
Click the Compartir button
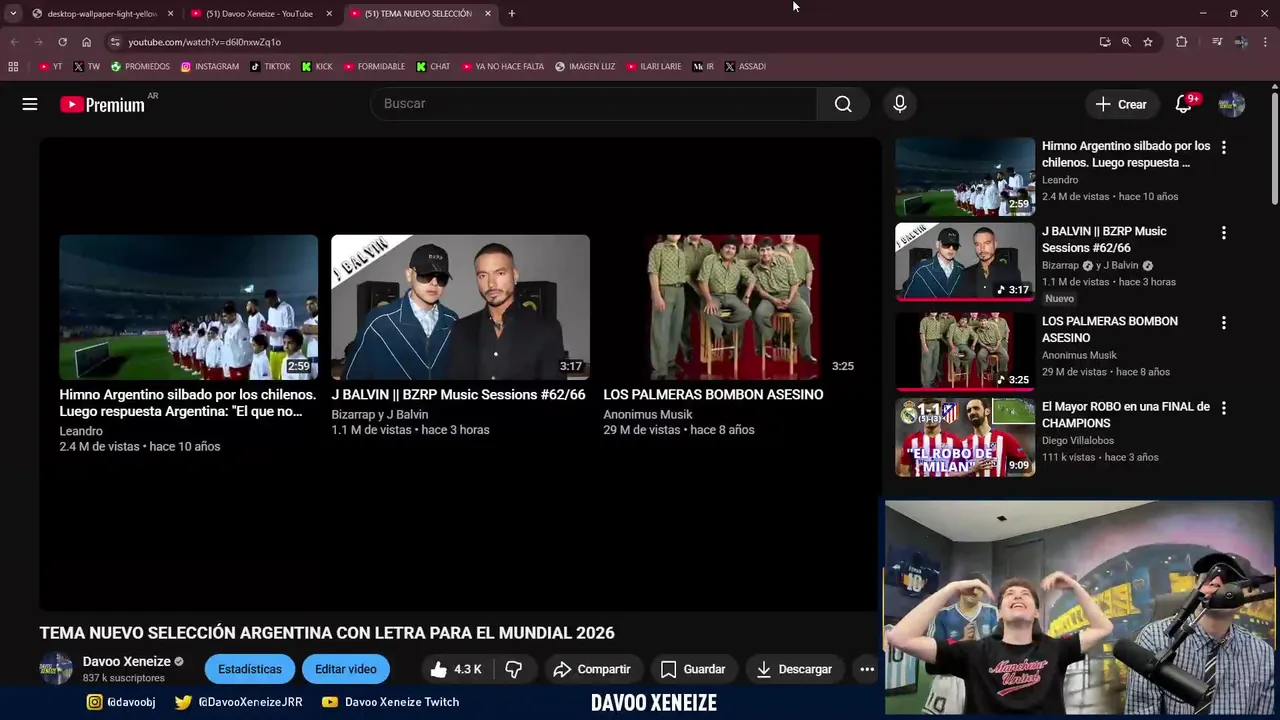pos(592,669)
